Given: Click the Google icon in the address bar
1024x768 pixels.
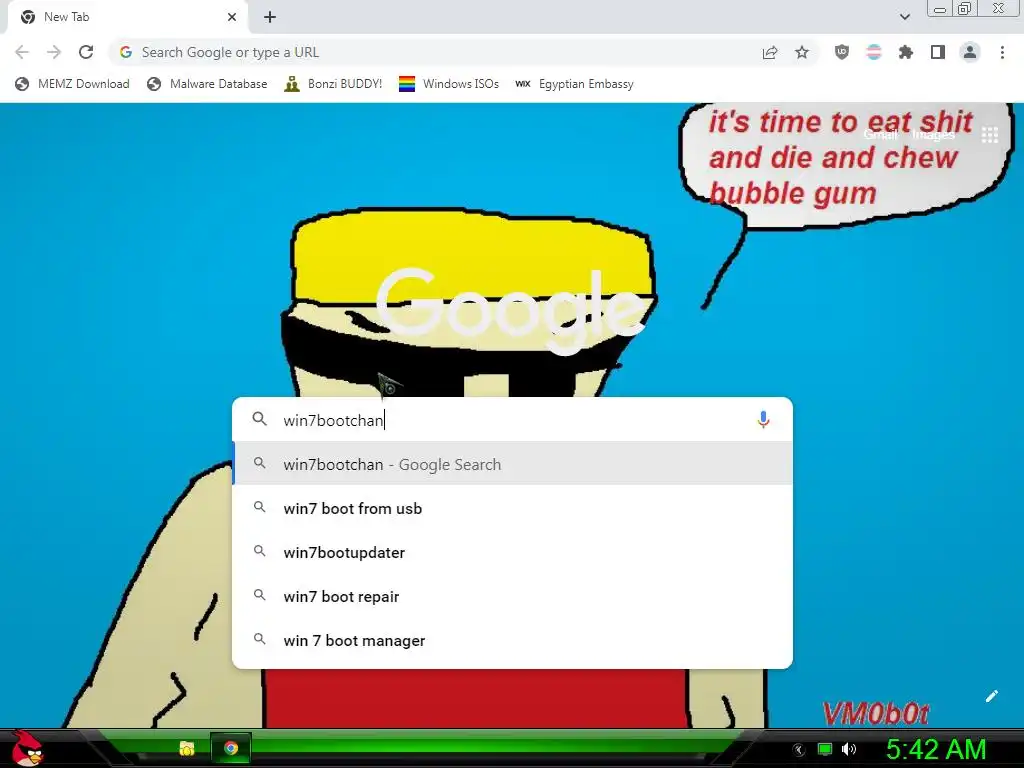Looking at the screenshot, I should [126, 52].
